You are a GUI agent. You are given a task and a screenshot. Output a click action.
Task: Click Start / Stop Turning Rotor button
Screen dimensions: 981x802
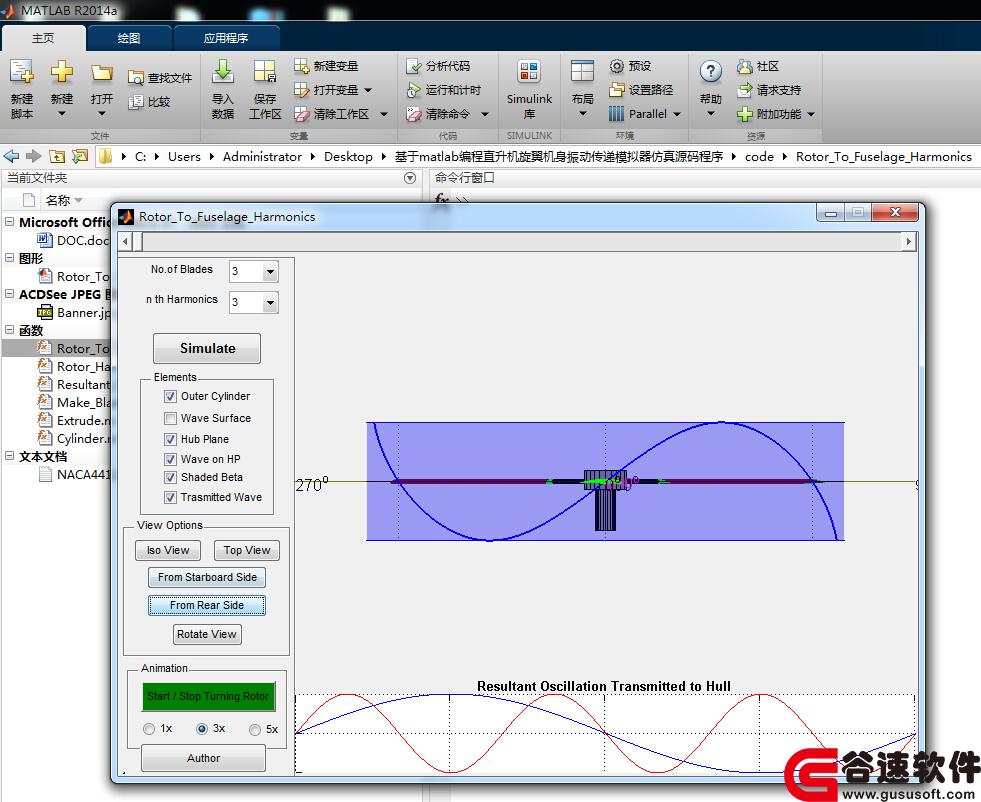click(x=208, y=696)
